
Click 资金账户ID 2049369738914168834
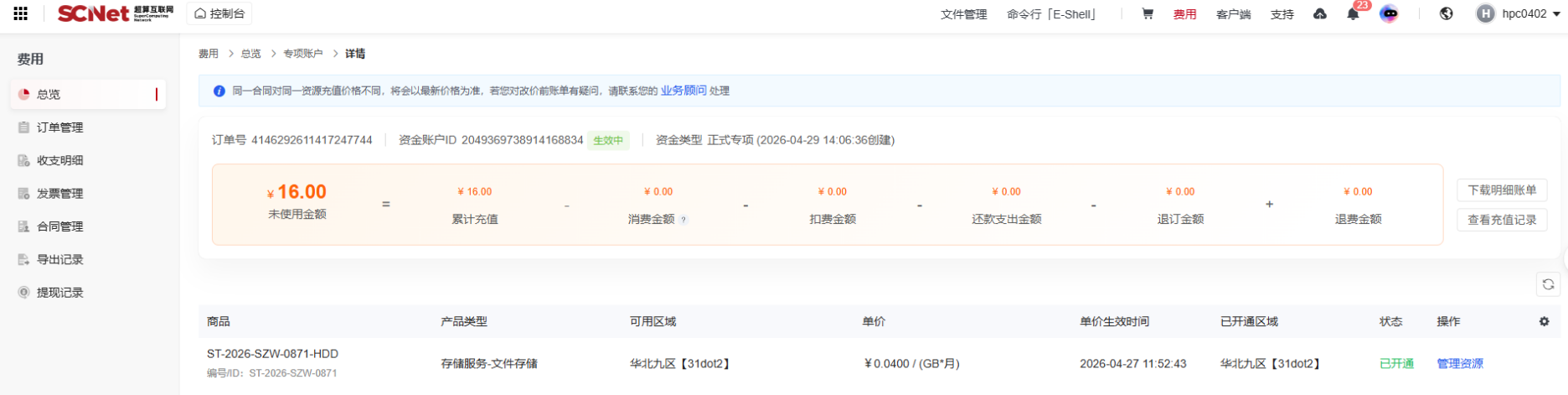(x=522, y=140)
